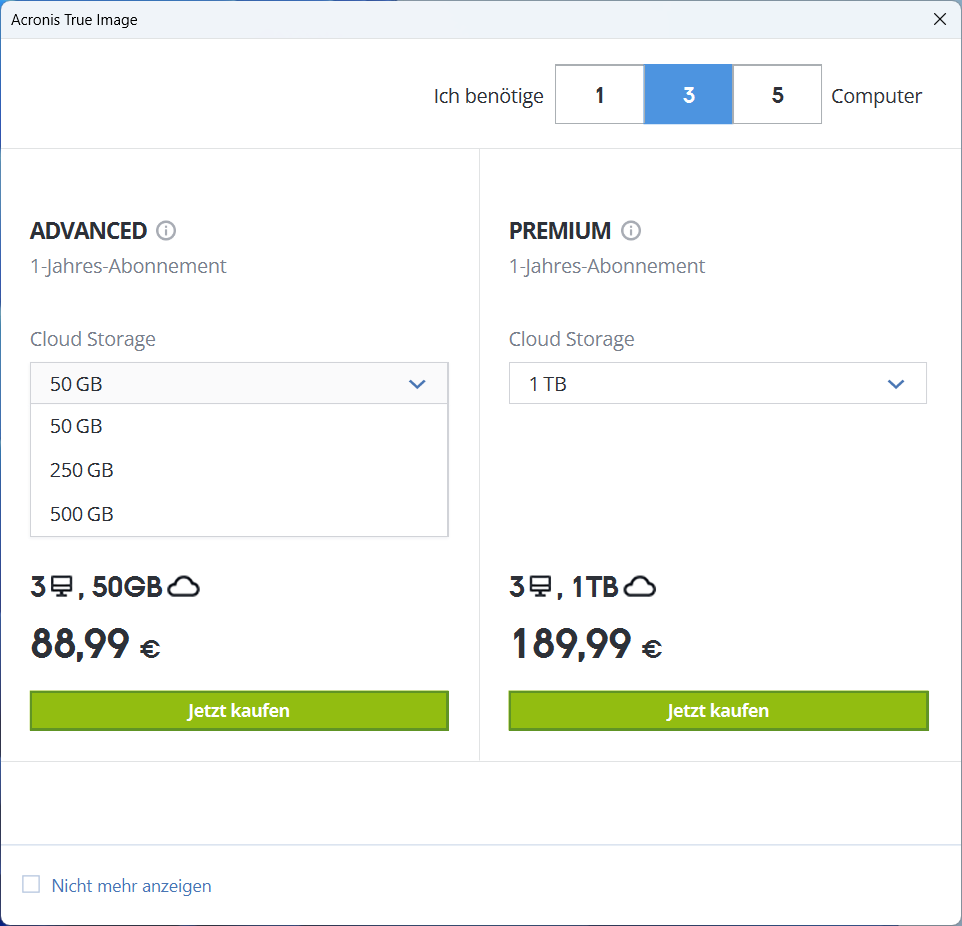Click the PREMIUM plan heading
962x926 pixels.
click(560, 231)
